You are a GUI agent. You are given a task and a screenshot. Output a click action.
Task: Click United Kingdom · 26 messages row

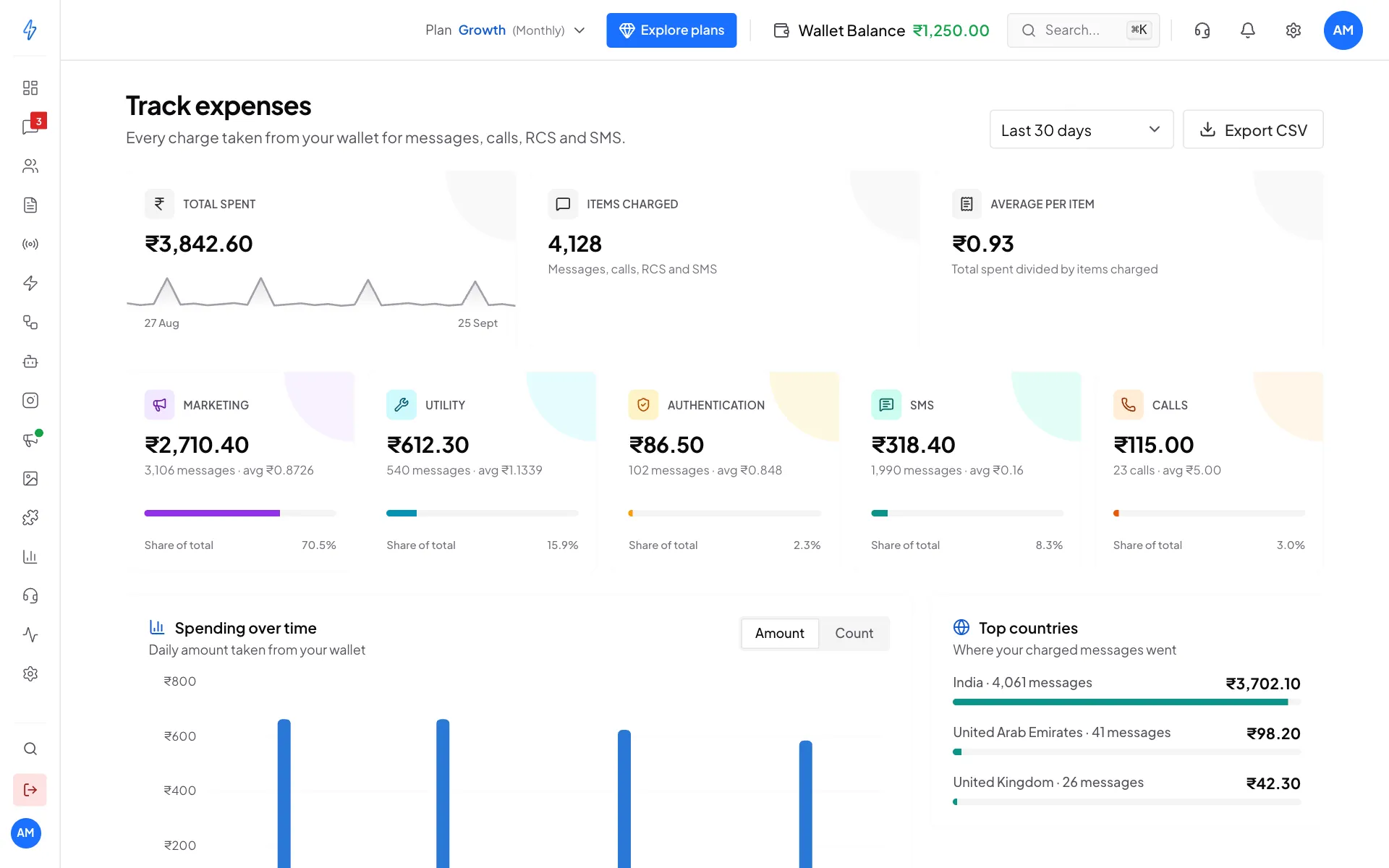coord(1126,789)
